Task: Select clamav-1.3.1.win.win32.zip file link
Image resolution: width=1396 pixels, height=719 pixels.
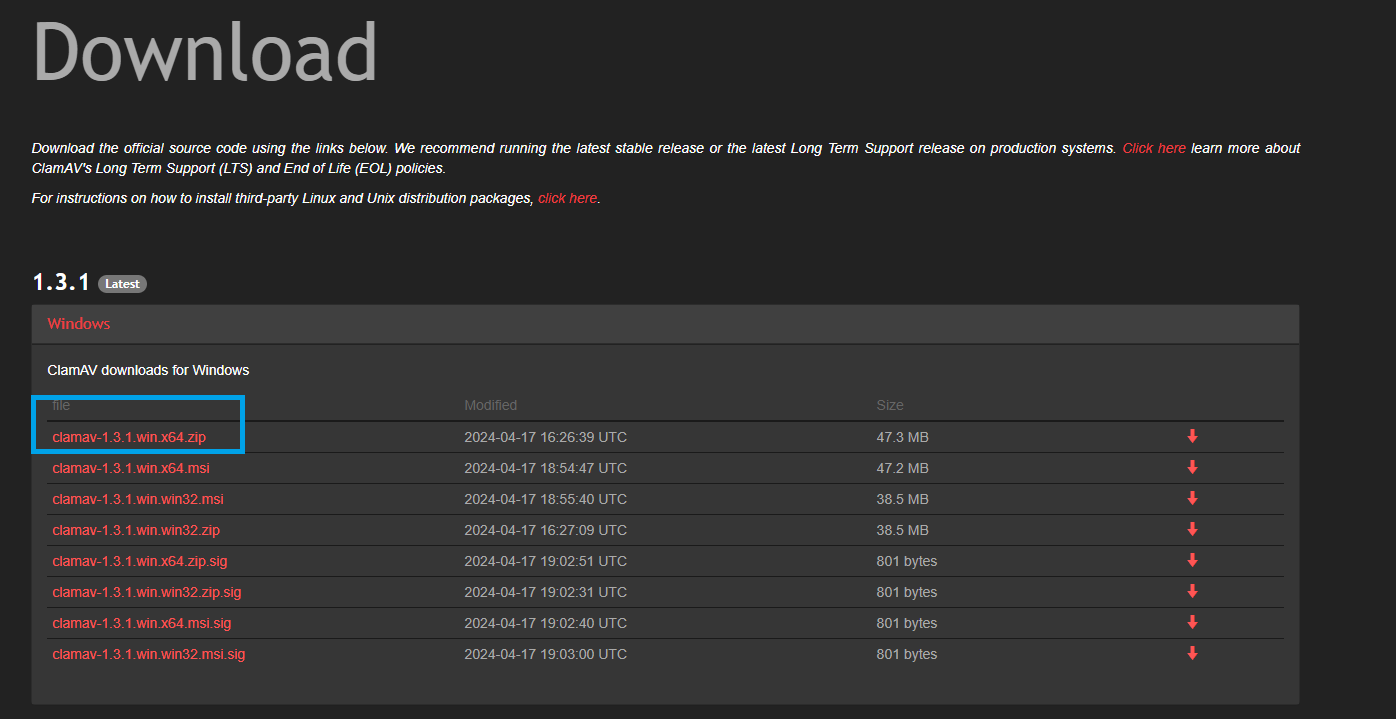Action: pos(136,530)
